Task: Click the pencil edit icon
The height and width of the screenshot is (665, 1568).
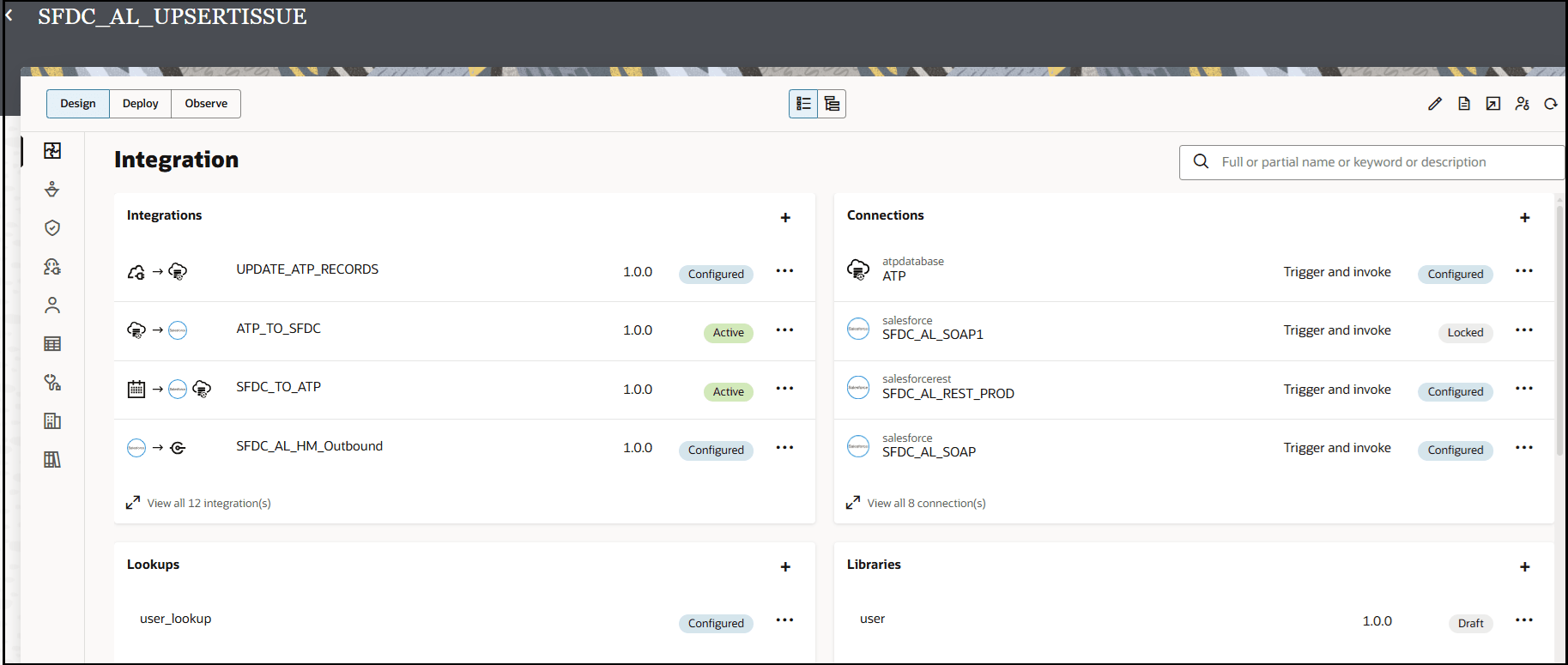Action: click(1435, 104)
